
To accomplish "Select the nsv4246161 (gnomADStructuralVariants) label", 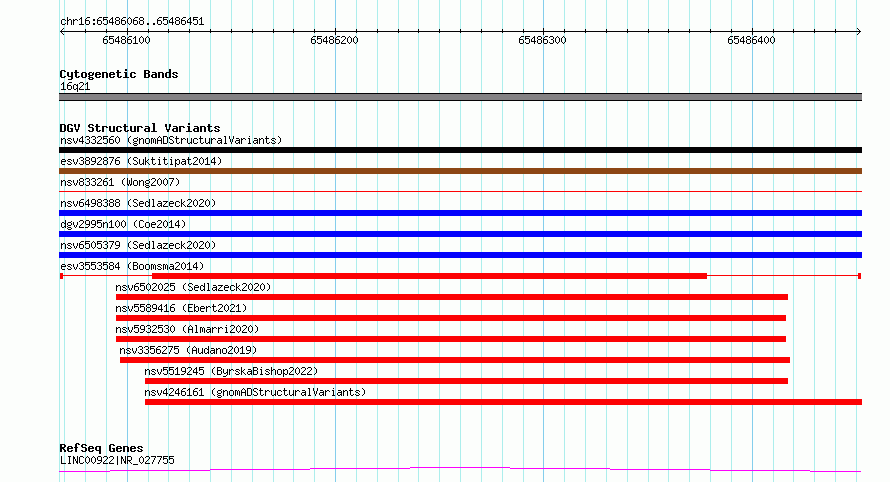I will tap(255, 392).
